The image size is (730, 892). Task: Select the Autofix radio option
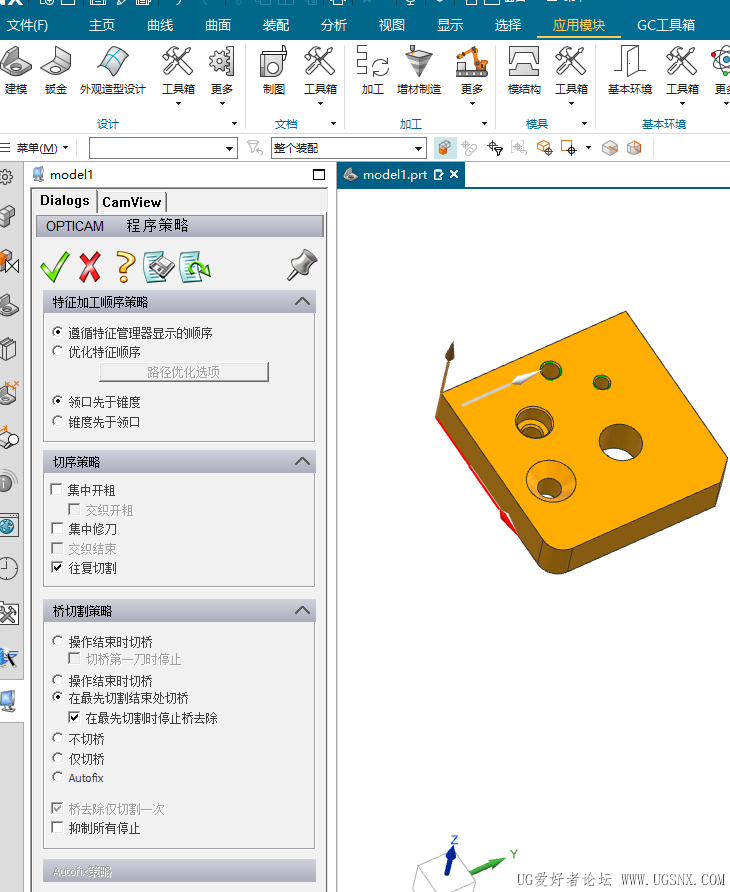[57, 777]
